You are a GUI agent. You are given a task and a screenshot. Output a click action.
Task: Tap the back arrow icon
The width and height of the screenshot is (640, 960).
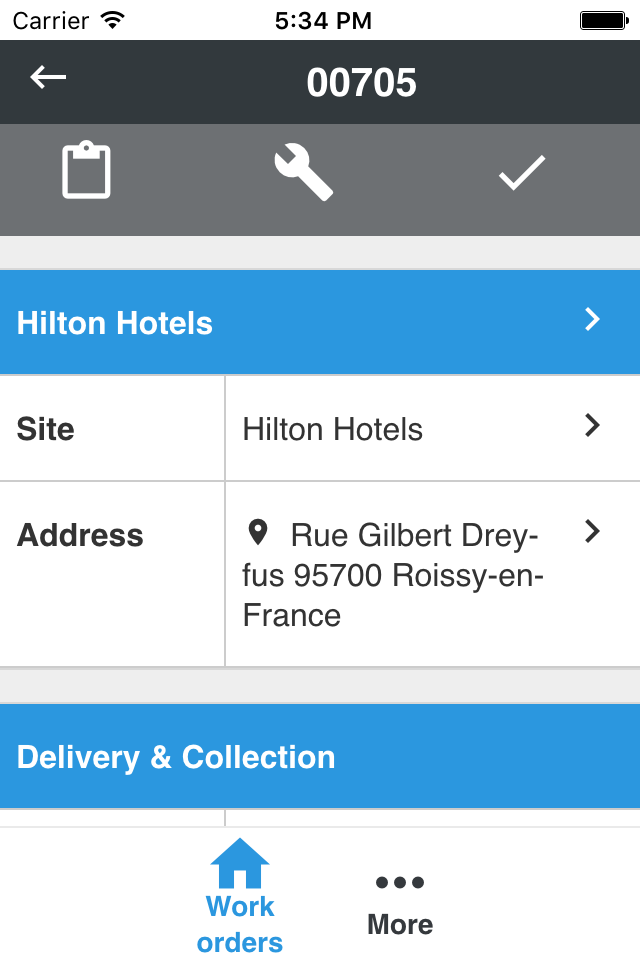click(x=48, y=77)
